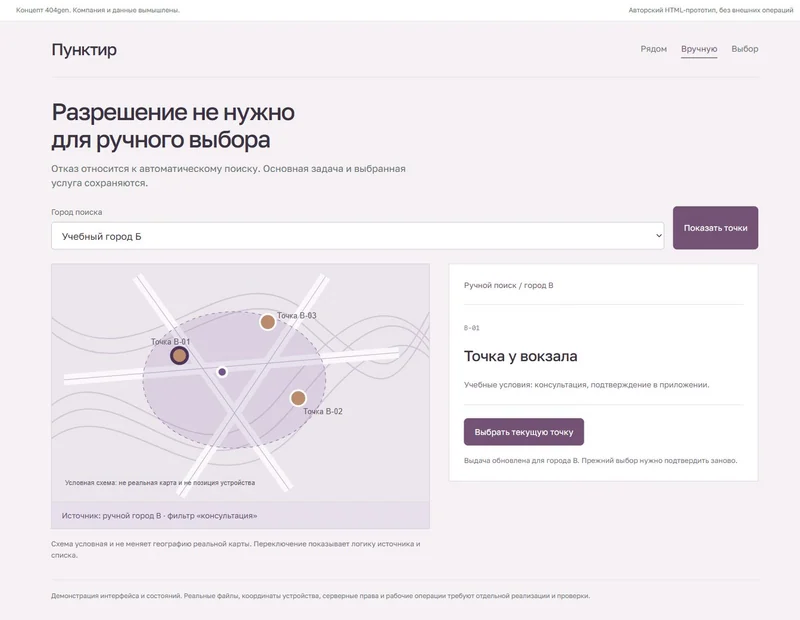Click the Авторский HTML-прототип banner text
800x620 pixels.
pyautogui.click(x=711, y=10)
